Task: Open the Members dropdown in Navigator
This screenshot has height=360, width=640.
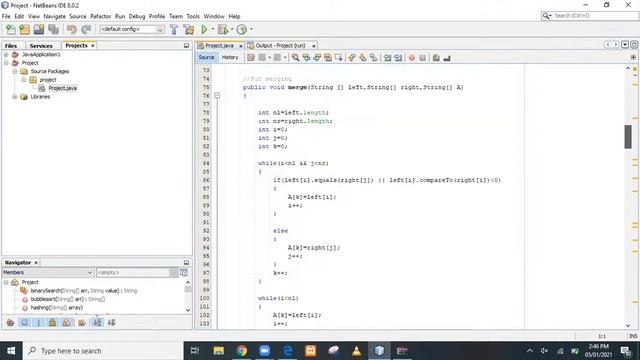Action: [x=48, y=272]
